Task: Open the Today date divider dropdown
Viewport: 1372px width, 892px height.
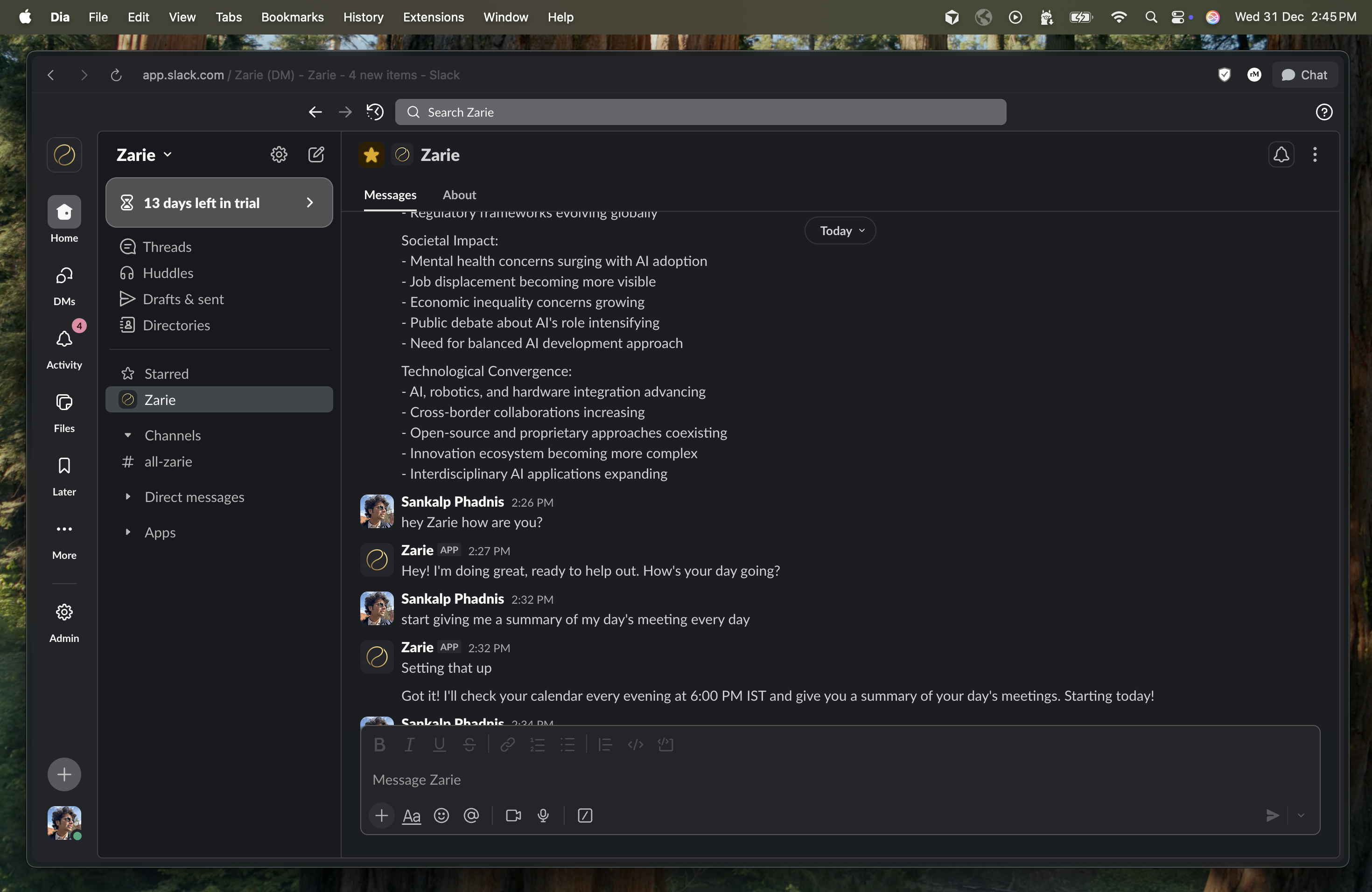Action: 840,230
